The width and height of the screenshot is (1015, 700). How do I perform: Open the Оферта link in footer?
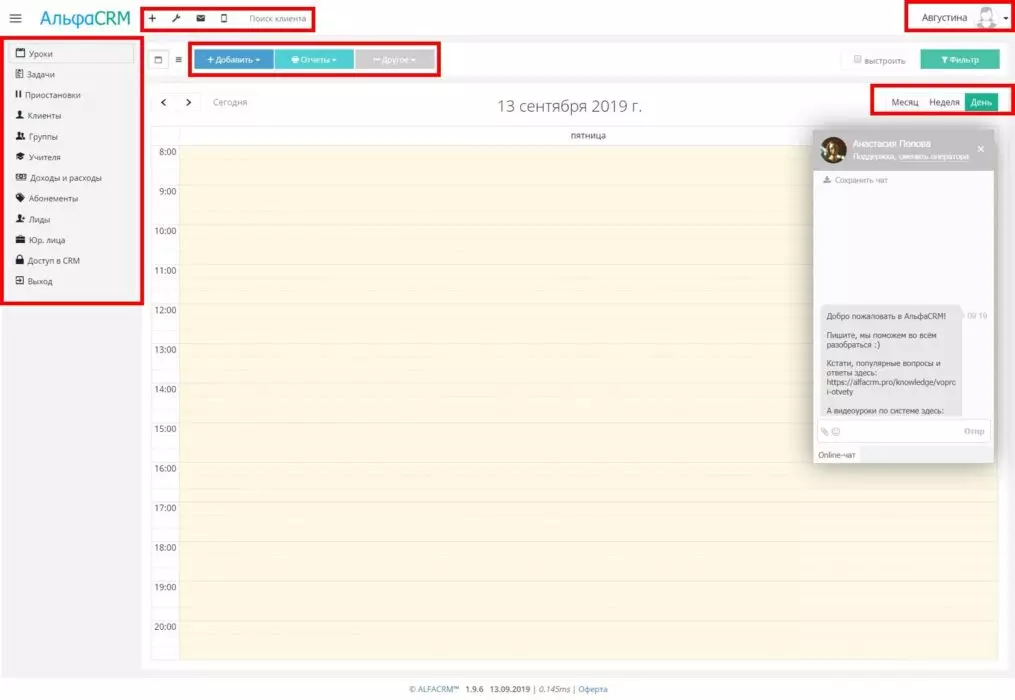click(593, 689)
